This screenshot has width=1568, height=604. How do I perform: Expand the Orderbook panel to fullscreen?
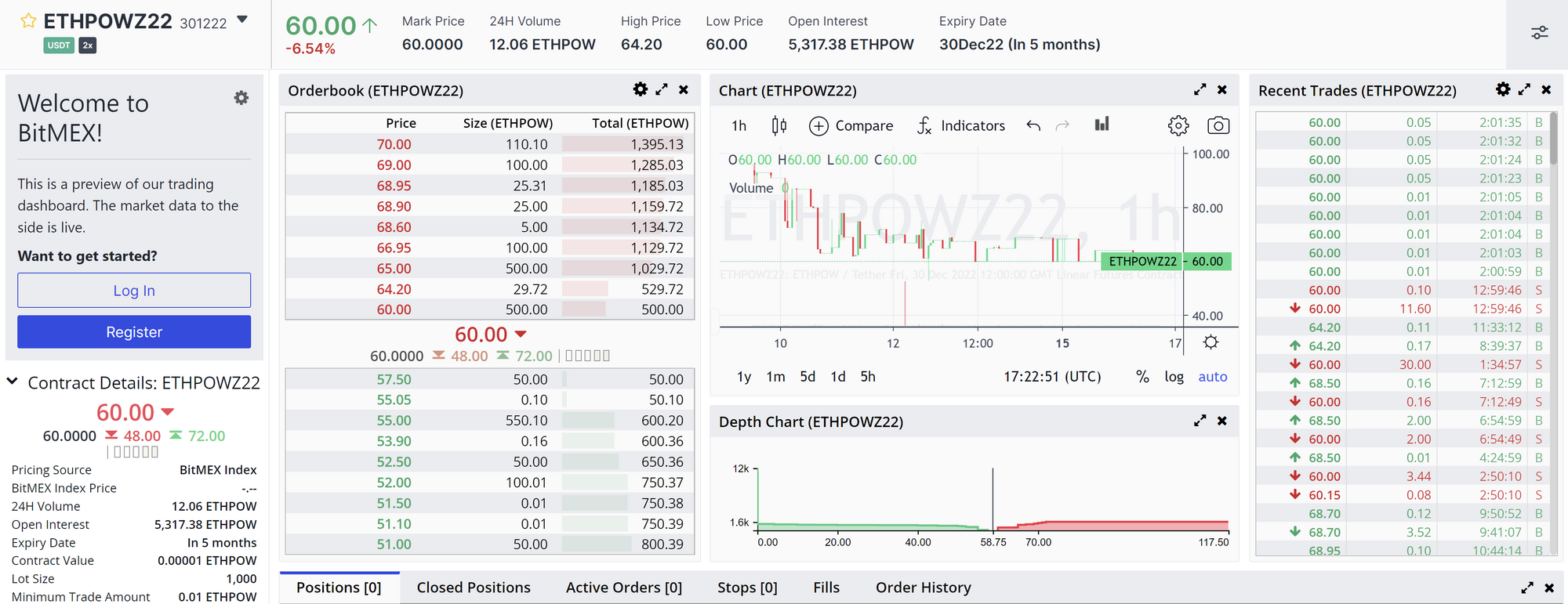(x=662, y=89)
